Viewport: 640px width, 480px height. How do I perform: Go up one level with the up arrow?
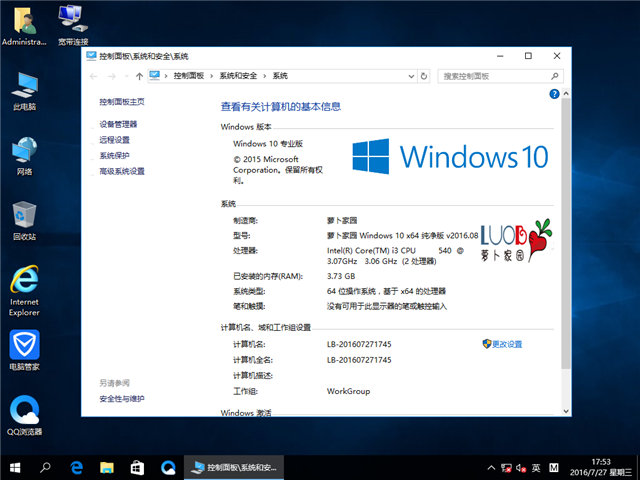(x=139, y=76)
